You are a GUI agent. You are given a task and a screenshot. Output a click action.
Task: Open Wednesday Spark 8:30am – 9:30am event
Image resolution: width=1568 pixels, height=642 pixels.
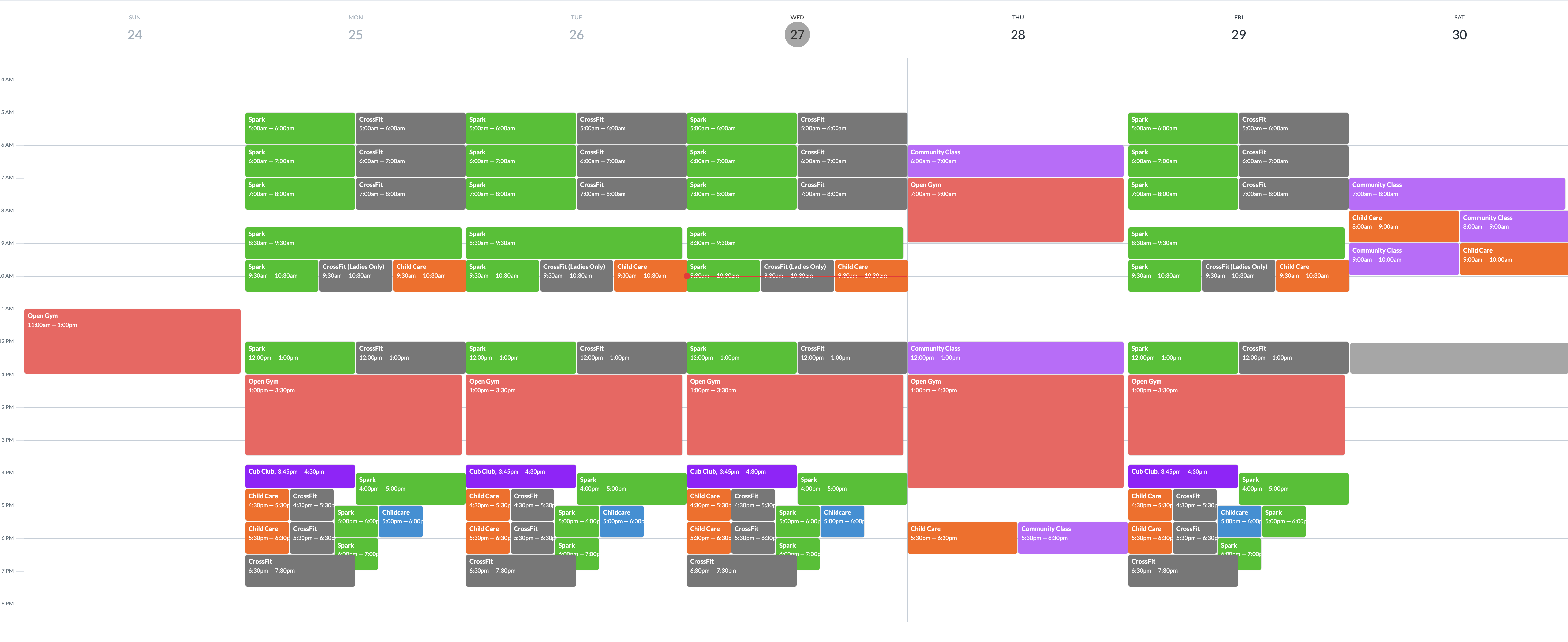pos(795,243)
